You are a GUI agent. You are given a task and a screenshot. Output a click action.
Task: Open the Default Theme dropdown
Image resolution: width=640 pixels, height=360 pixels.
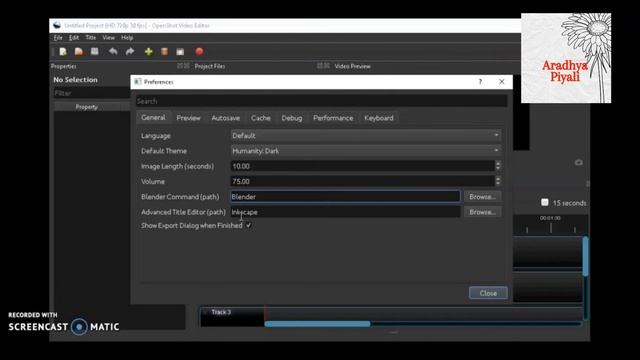coord(366,151)
